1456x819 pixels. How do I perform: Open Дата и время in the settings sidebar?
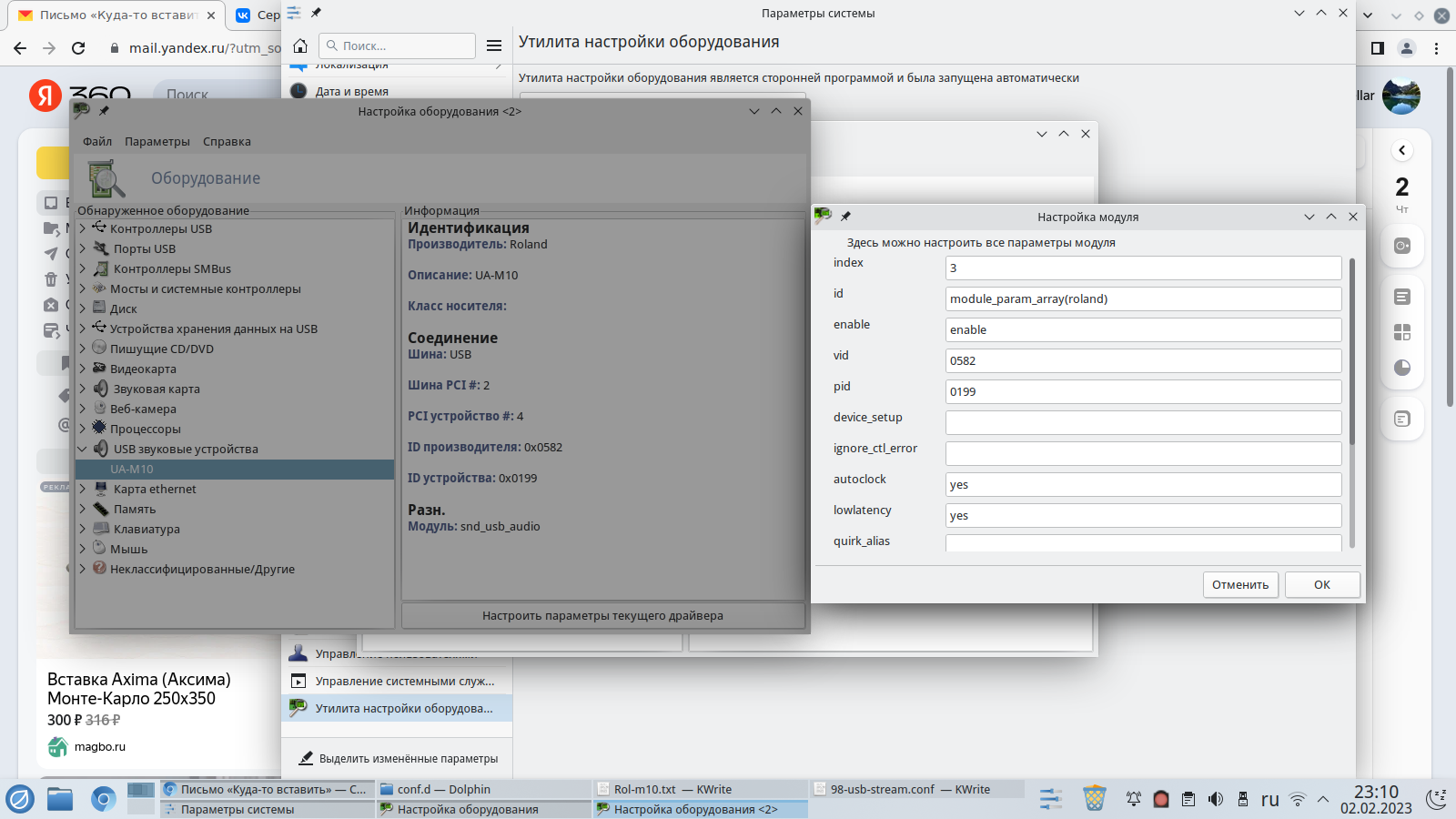(x=397, y=91)
